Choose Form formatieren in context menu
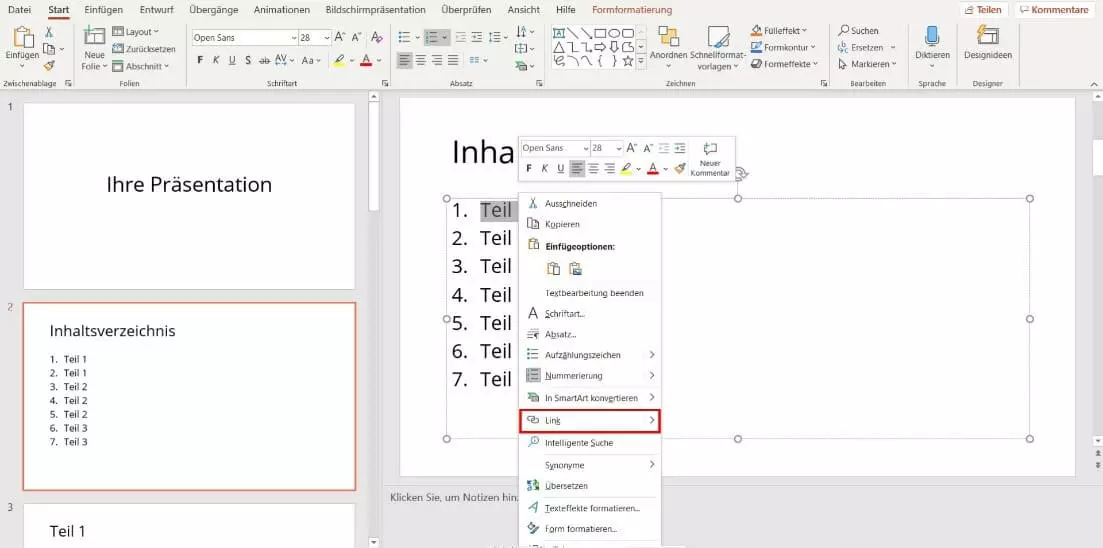The width and height of the screenshot is (1103, 548). point(589,528)
